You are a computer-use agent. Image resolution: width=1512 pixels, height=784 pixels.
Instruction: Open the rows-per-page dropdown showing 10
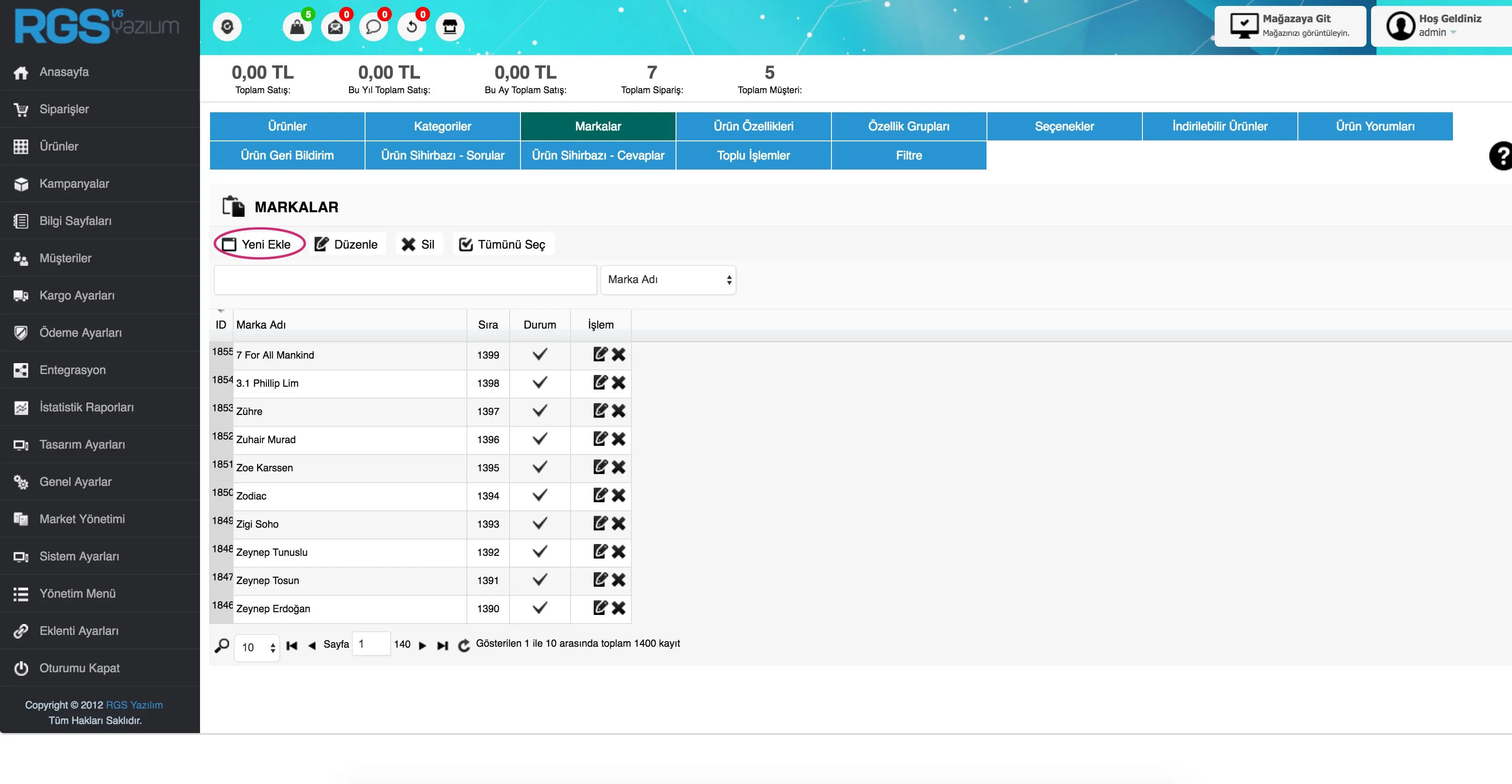coord(257,647)
